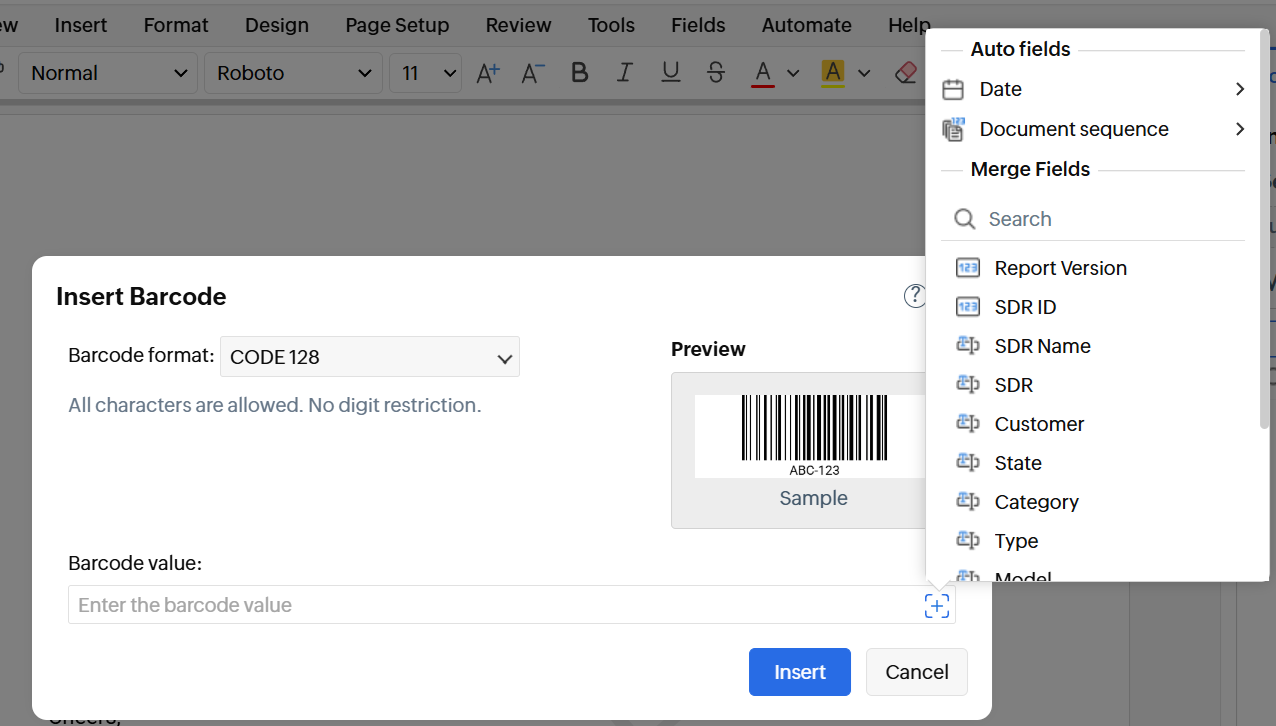
Task: Open the Page Setup menu
Action: coord(397,25)
